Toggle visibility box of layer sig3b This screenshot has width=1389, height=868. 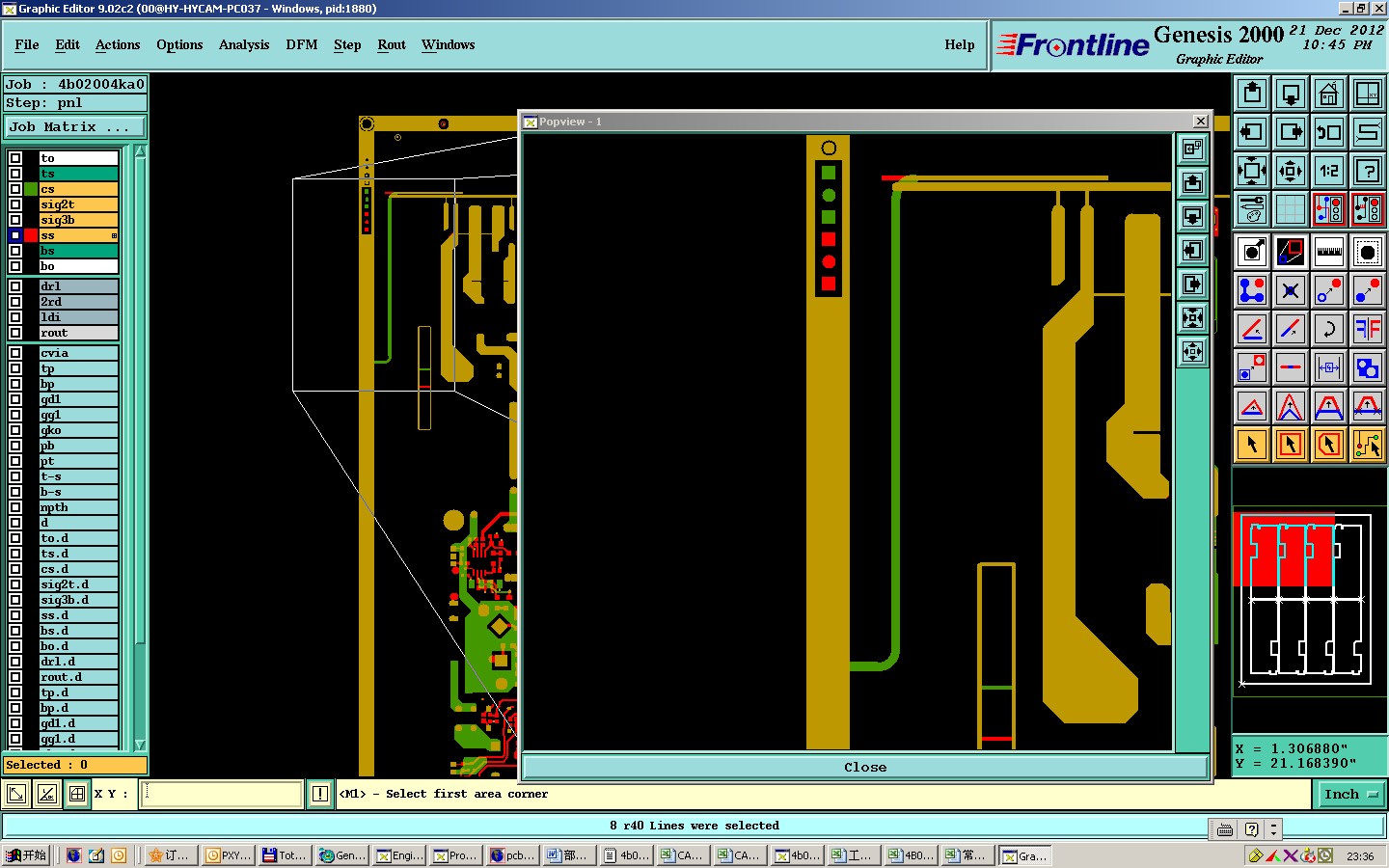click(x=15, y=220)
